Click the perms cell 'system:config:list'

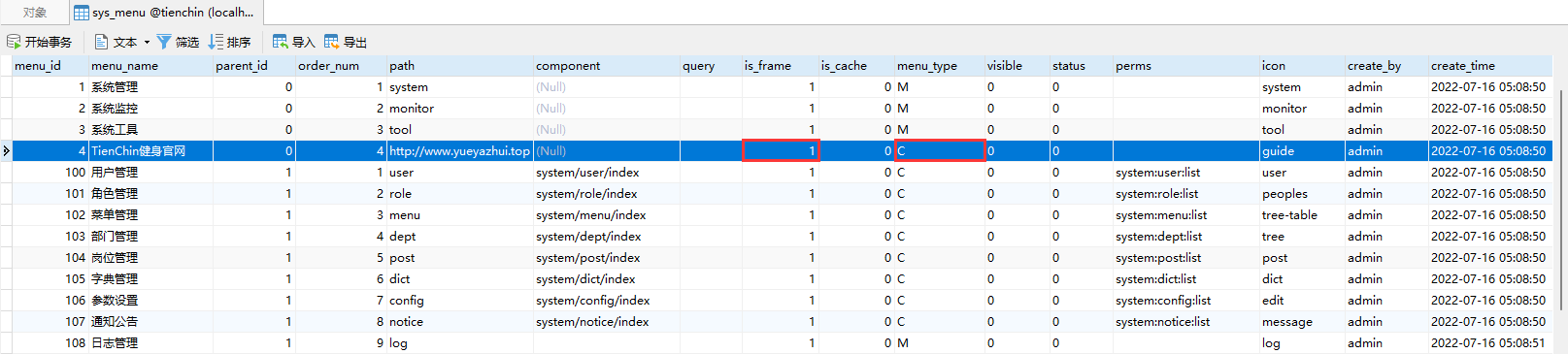point(1186,301)
